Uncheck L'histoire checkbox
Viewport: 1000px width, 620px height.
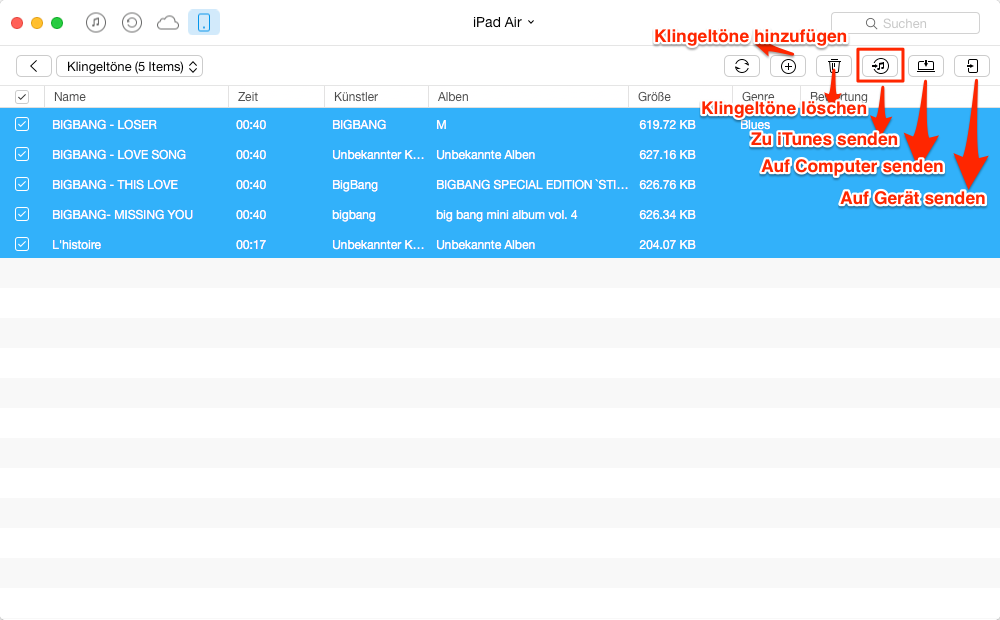(22, 244)
